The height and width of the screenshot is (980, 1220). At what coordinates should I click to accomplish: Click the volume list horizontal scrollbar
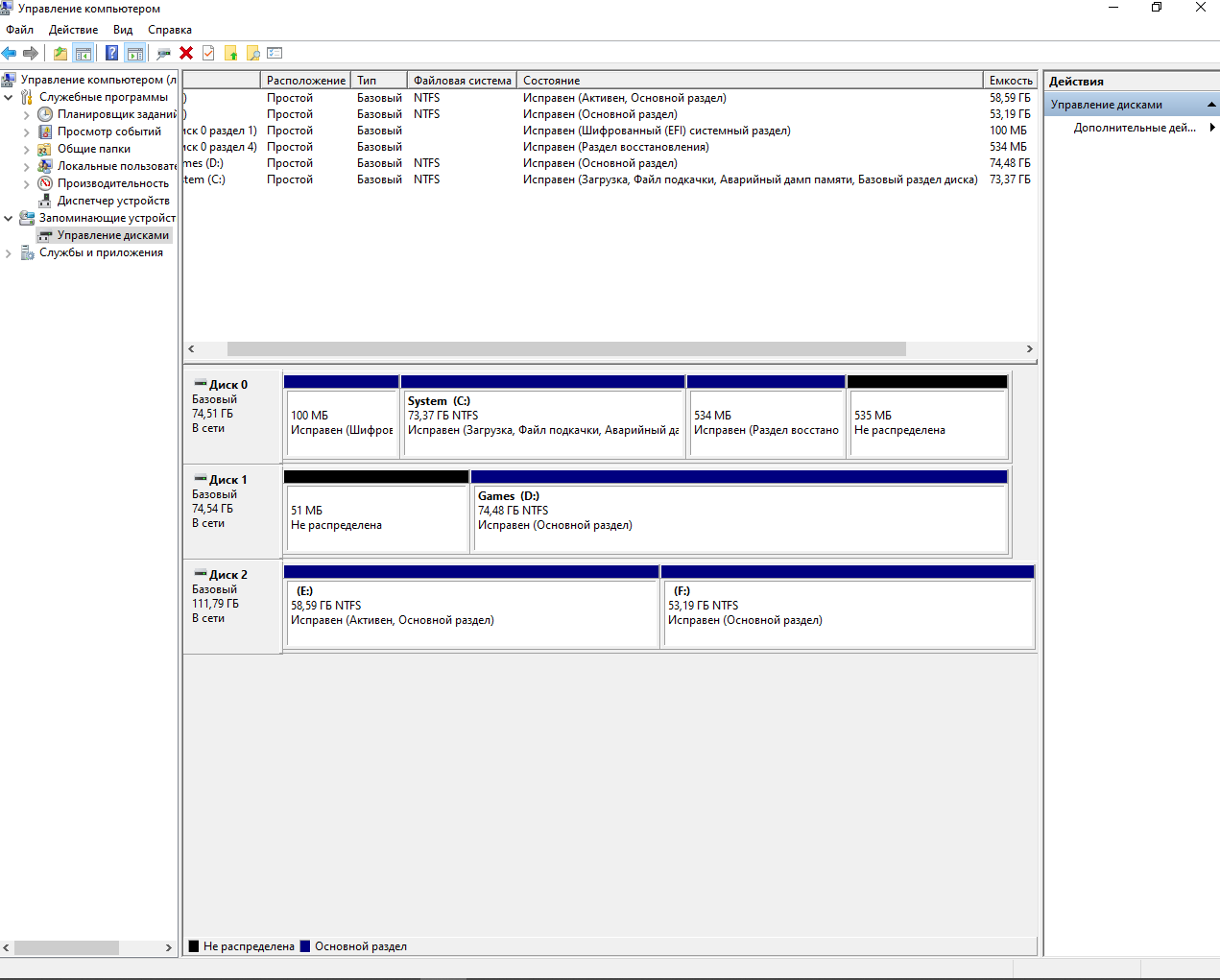566,349
